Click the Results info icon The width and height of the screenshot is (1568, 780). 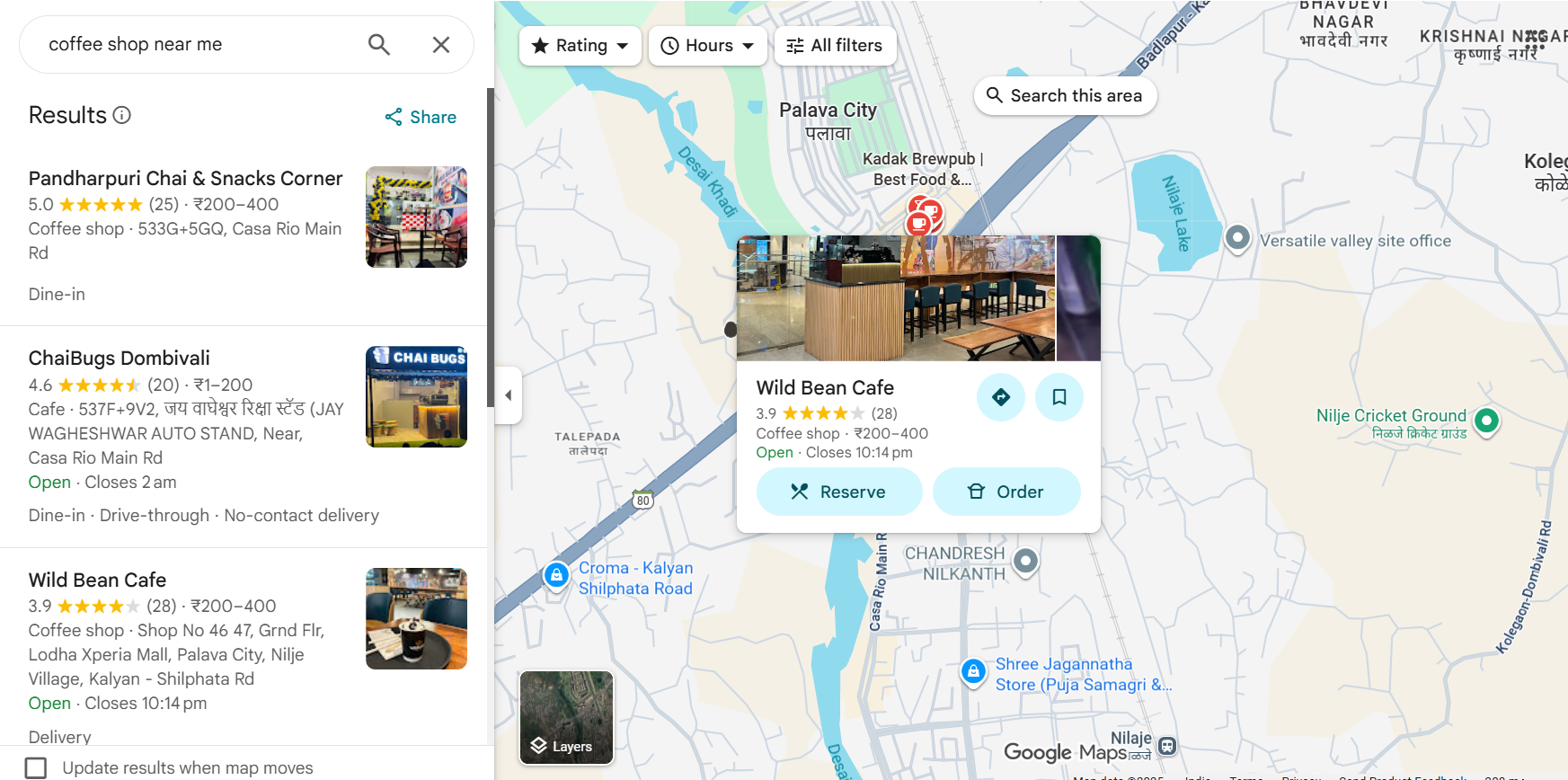click(x=122, y=115)
